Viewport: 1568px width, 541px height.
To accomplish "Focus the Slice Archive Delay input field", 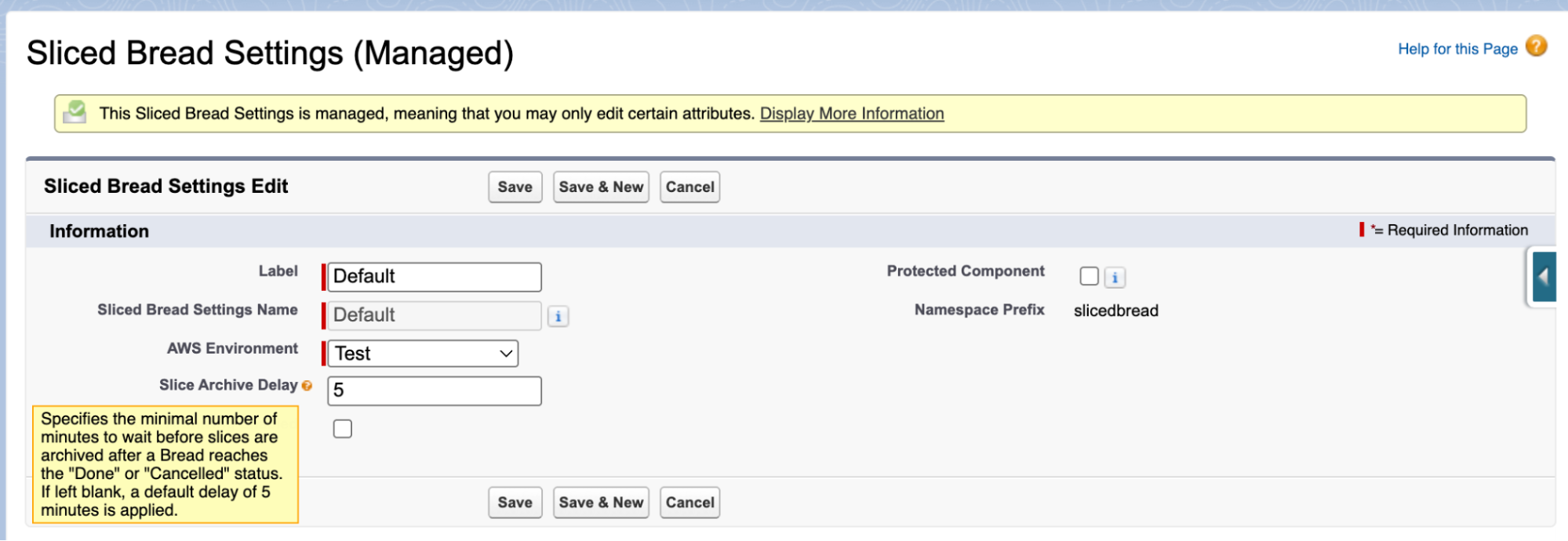I will pyautogui.click(x=434, y=391).
